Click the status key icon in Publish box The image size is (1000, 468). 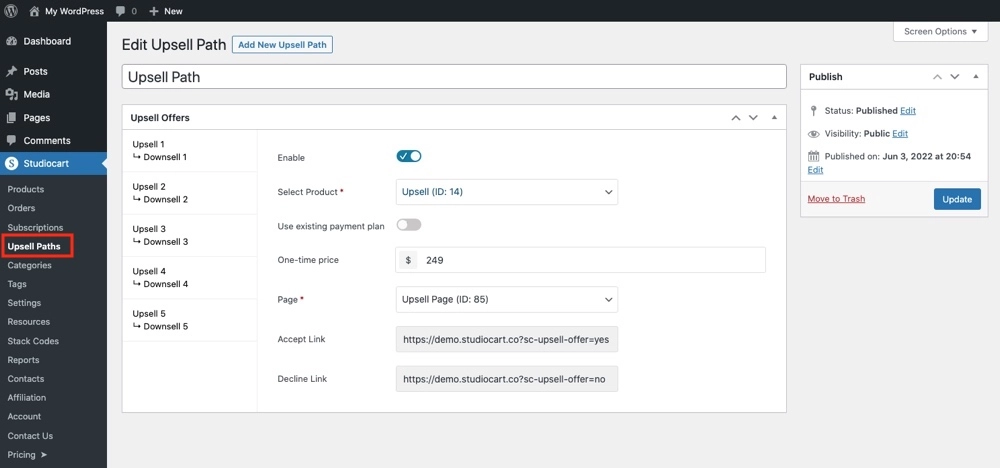click(x=813, y=111)
